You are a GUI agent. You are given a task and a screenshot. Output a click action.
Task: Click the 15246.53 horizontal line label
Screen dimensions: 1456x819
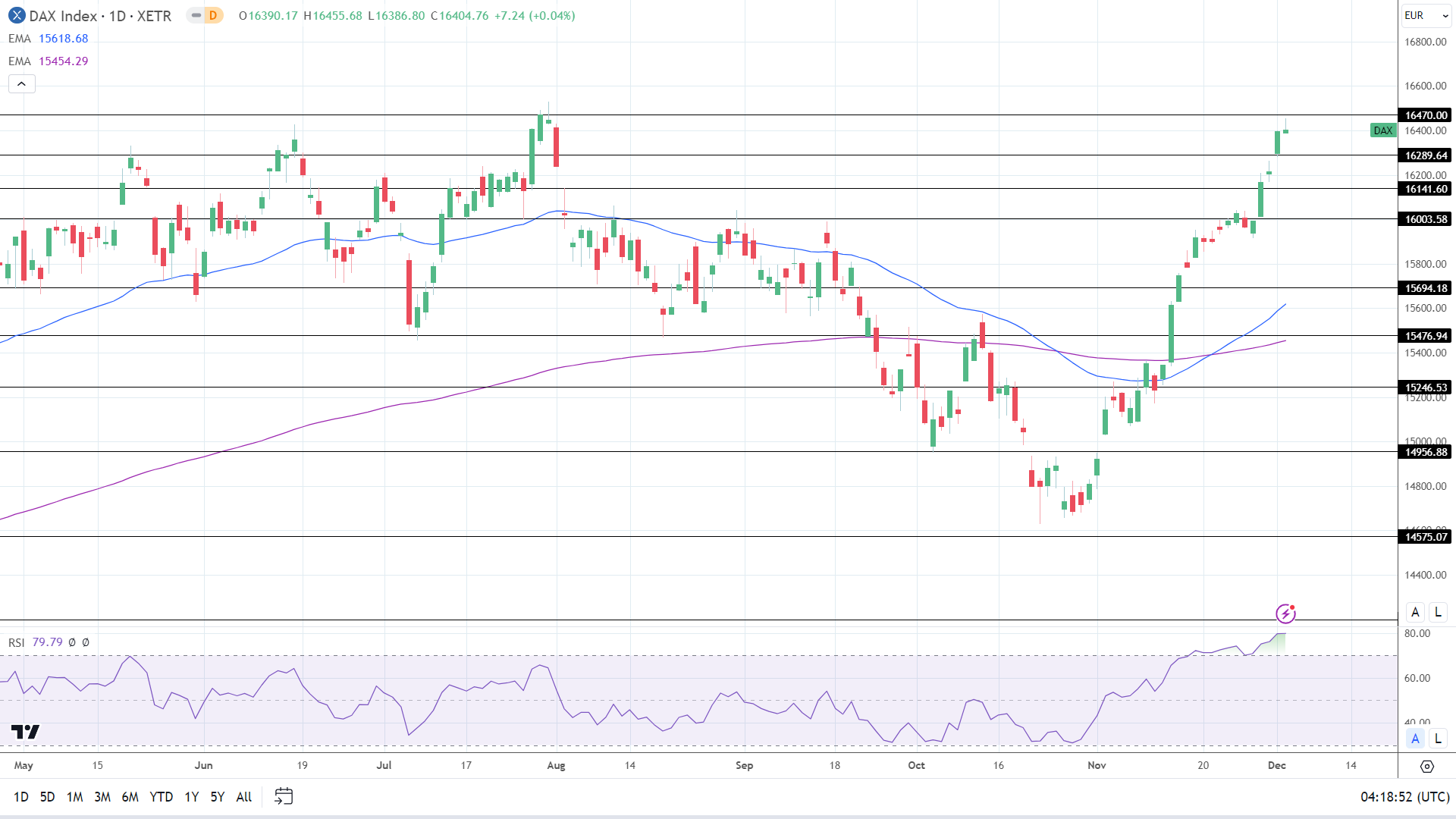point(1426,388)
